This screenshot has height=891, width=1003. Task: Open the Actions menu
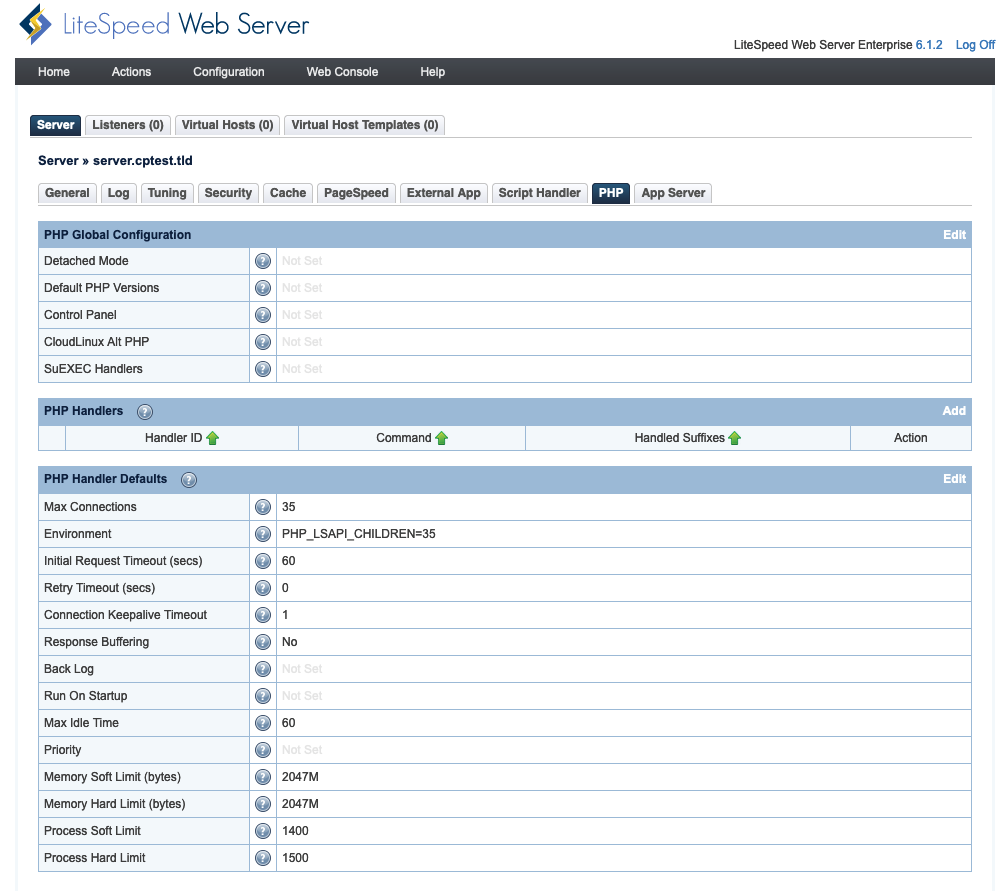click(131, 72)
